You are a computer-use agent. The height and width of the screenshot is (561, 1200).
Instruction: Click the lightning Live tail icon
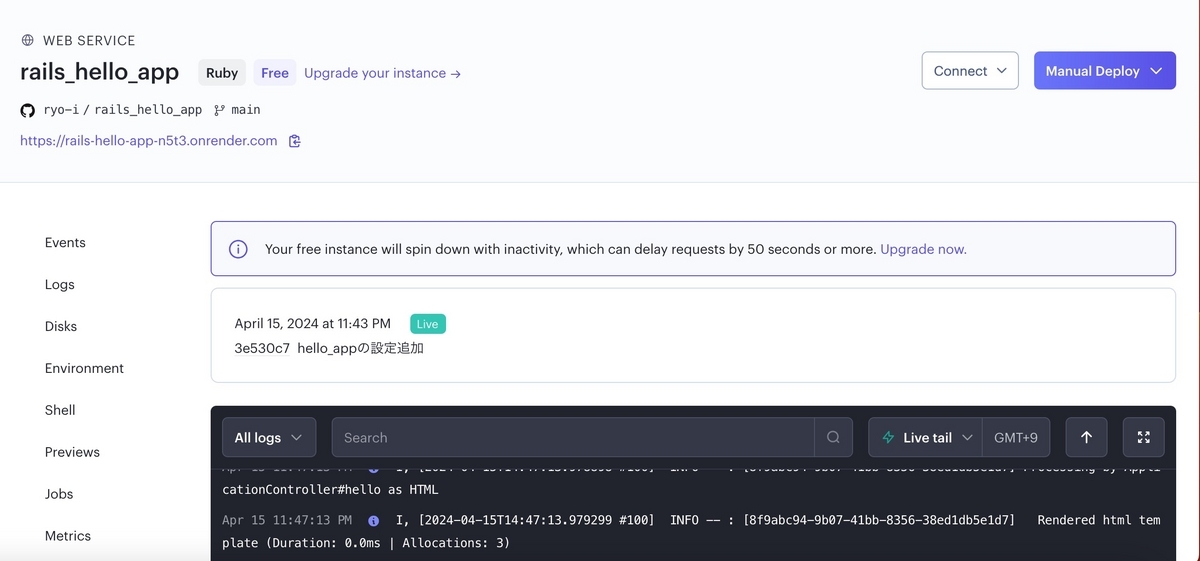coord(888,438)
